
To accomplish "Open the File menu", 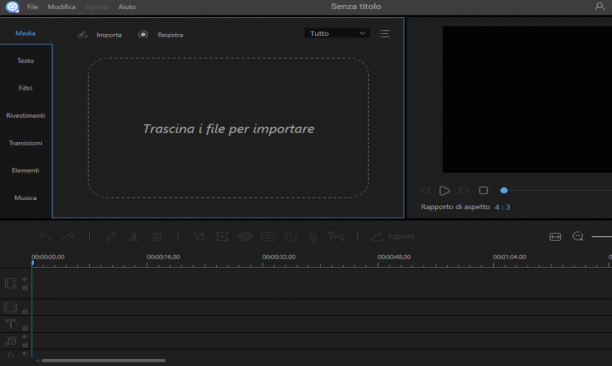I will pyautogui.click(x=32, y=7).
